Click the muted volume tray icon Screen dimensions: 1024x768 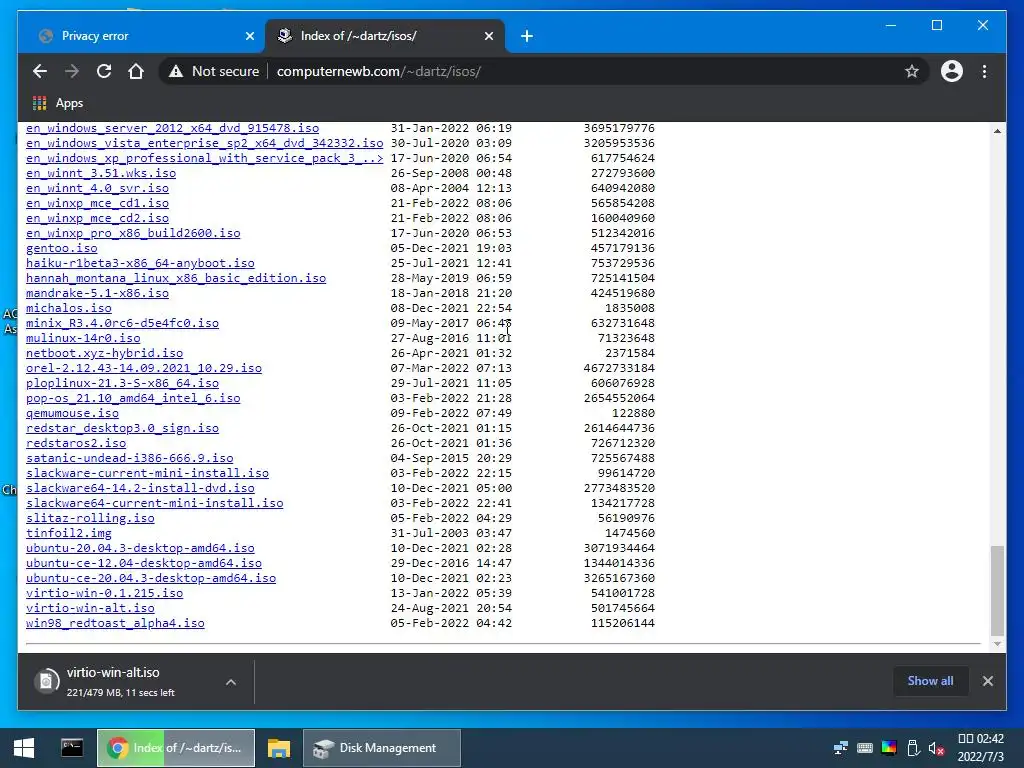click(936, 748)
